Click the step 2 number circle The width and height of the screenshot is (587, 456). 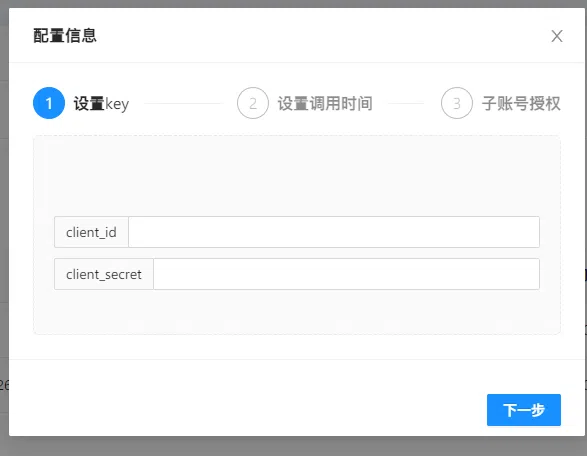[x=253, y=103]
